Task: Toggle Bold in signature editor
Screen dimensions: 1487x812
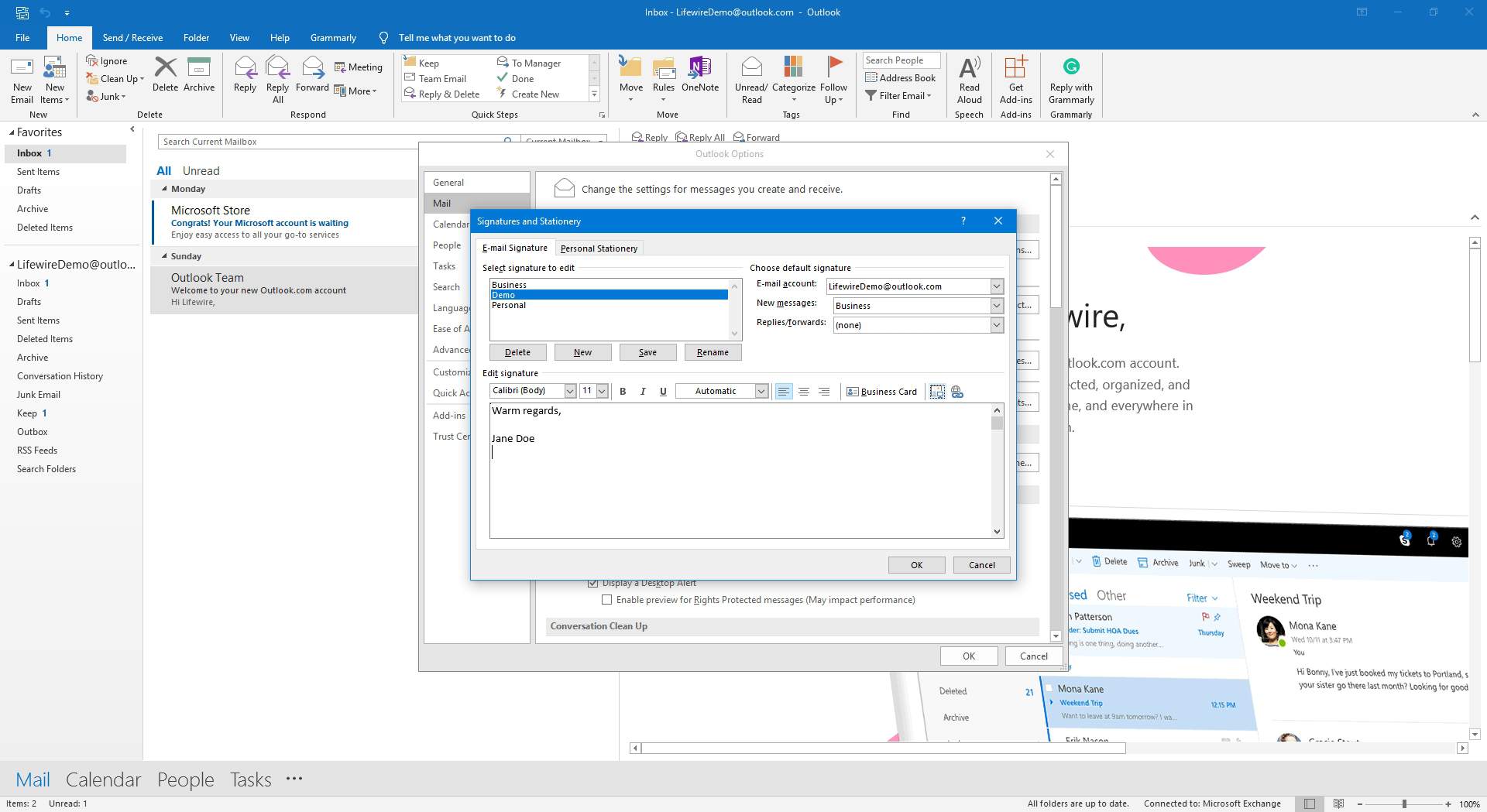Action: pos(623,392)
